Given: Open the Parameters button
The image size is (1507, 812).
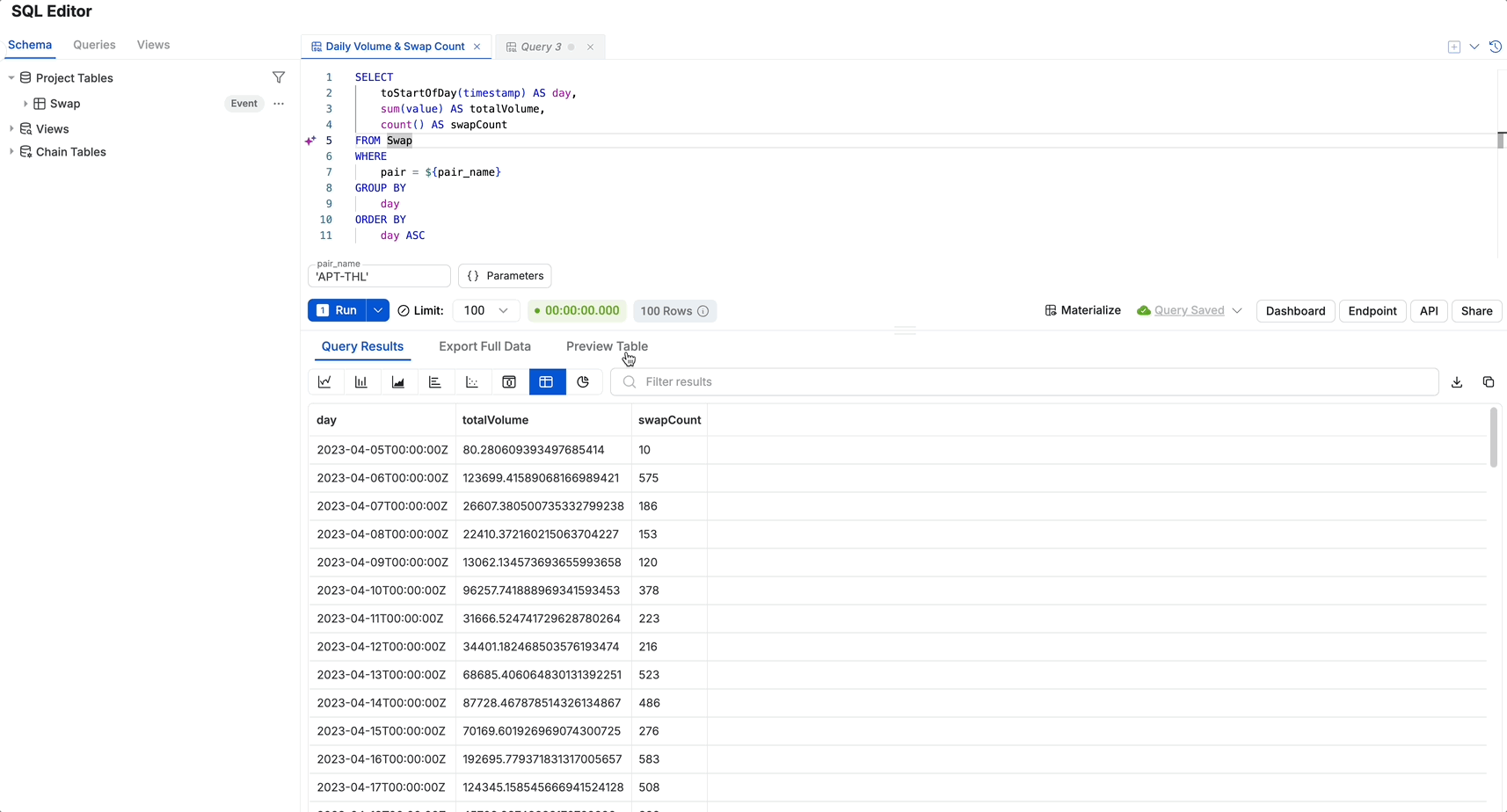Looking at the screenshot, I should point(505,276).
